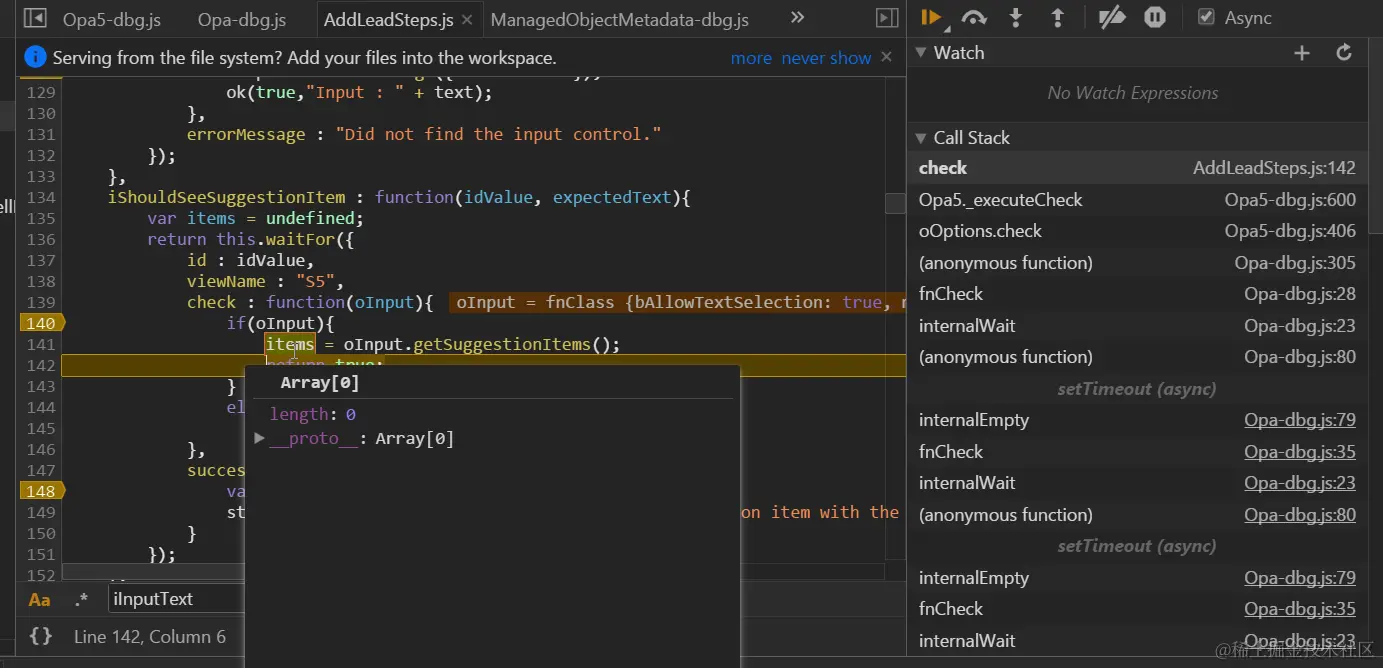Pretty print the source with braces icon
This screenshot has height=668, width=1383.
pos(40,636)
